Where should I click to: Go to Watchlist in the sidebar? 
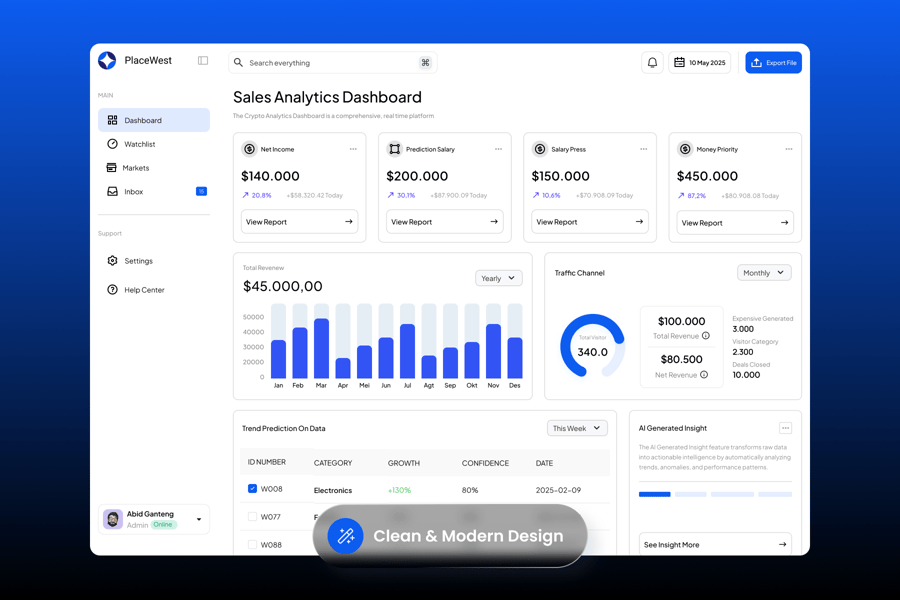click(x=139, y=144)
